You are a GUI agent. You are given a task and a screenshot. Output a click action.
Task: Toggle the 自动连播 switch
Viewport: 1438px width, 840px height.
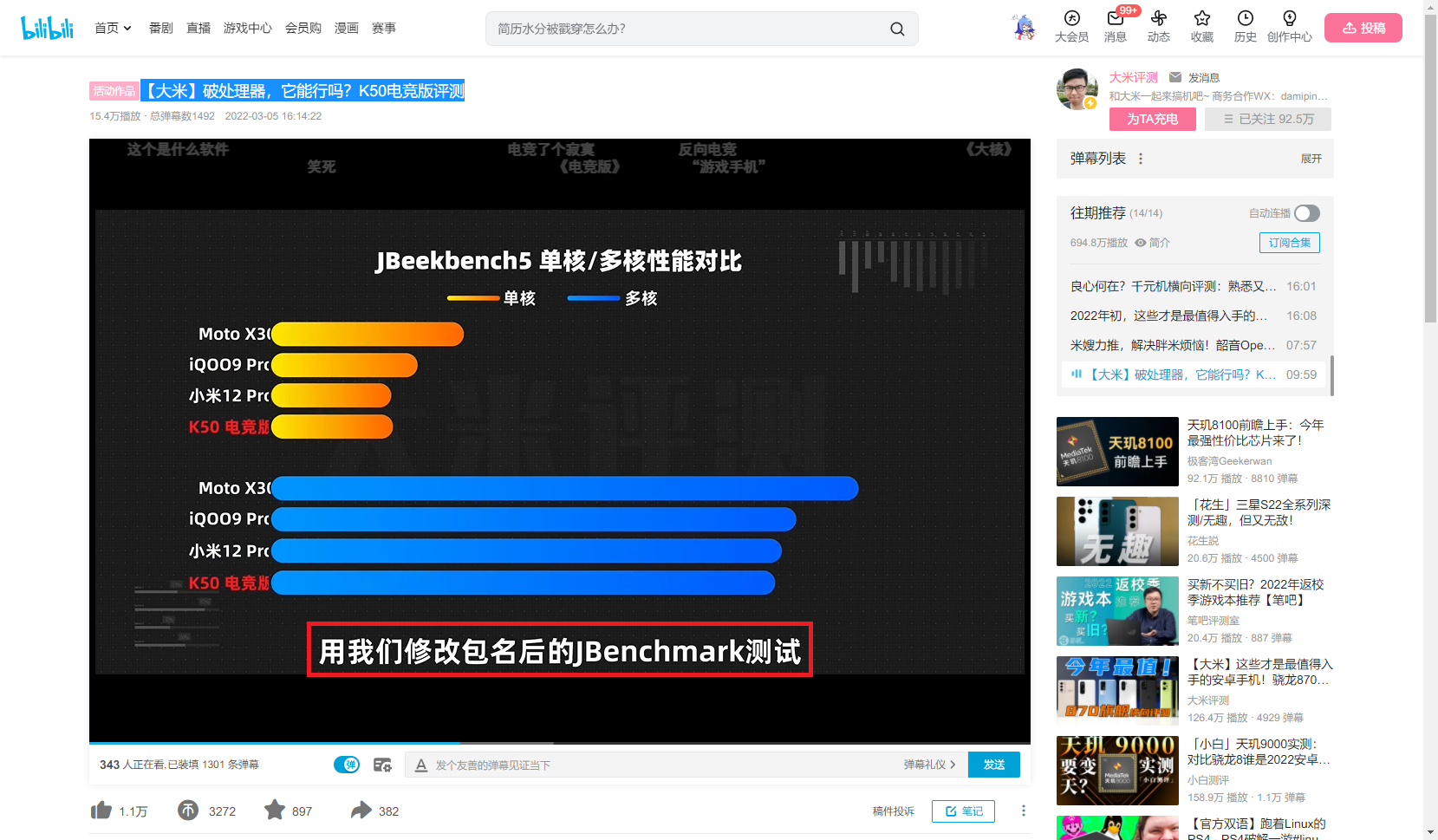pos(1307,213)
